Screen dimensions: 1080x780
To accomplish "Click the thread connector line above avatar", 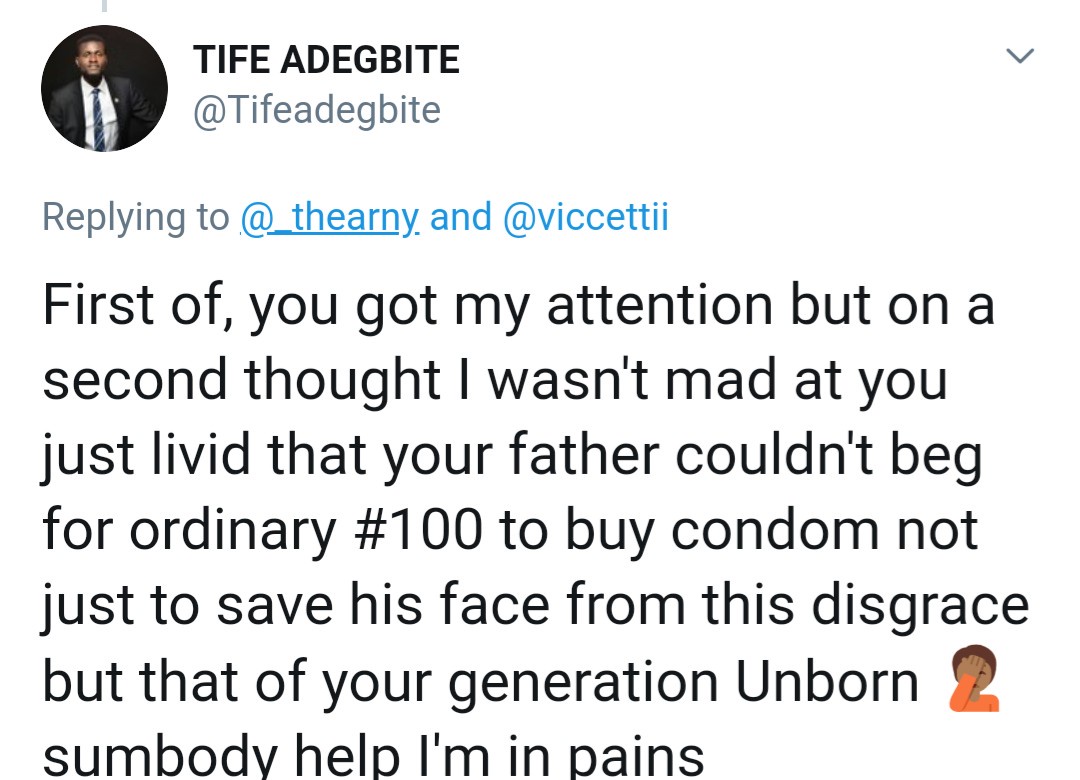I will [103, 6].
